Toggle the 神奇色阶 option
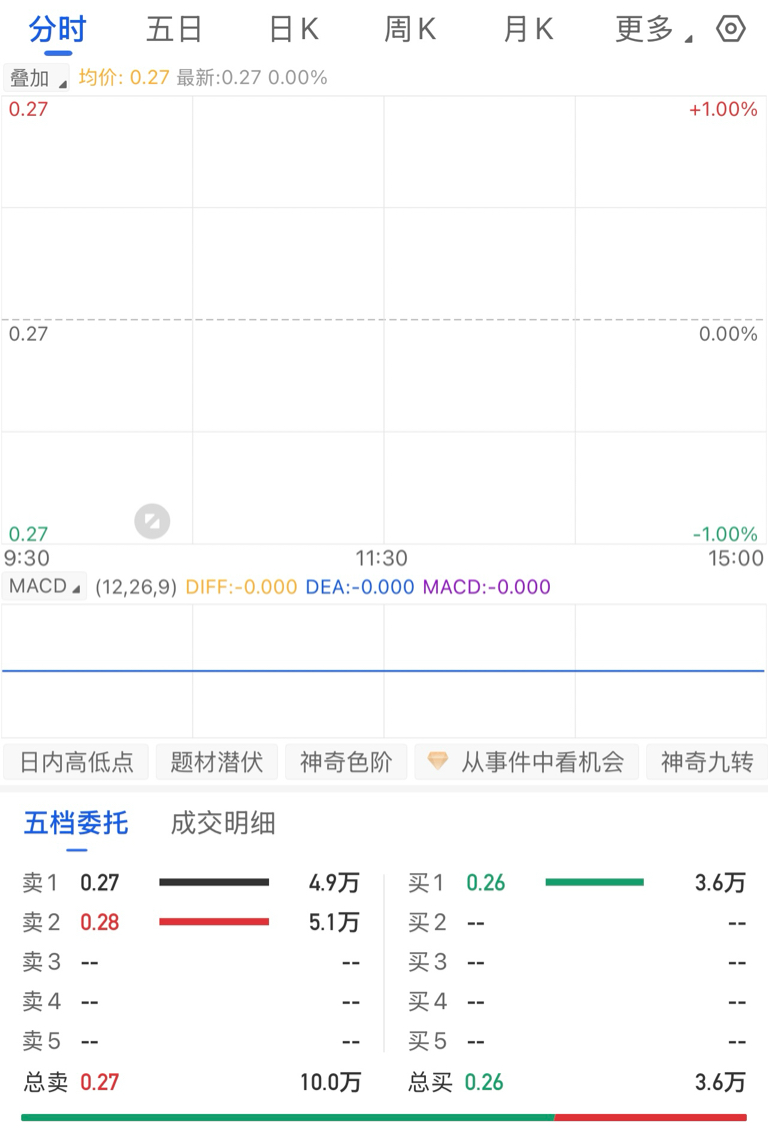Image resolution: width=768 pixels, height=1132 pixels. click(346, 762)
